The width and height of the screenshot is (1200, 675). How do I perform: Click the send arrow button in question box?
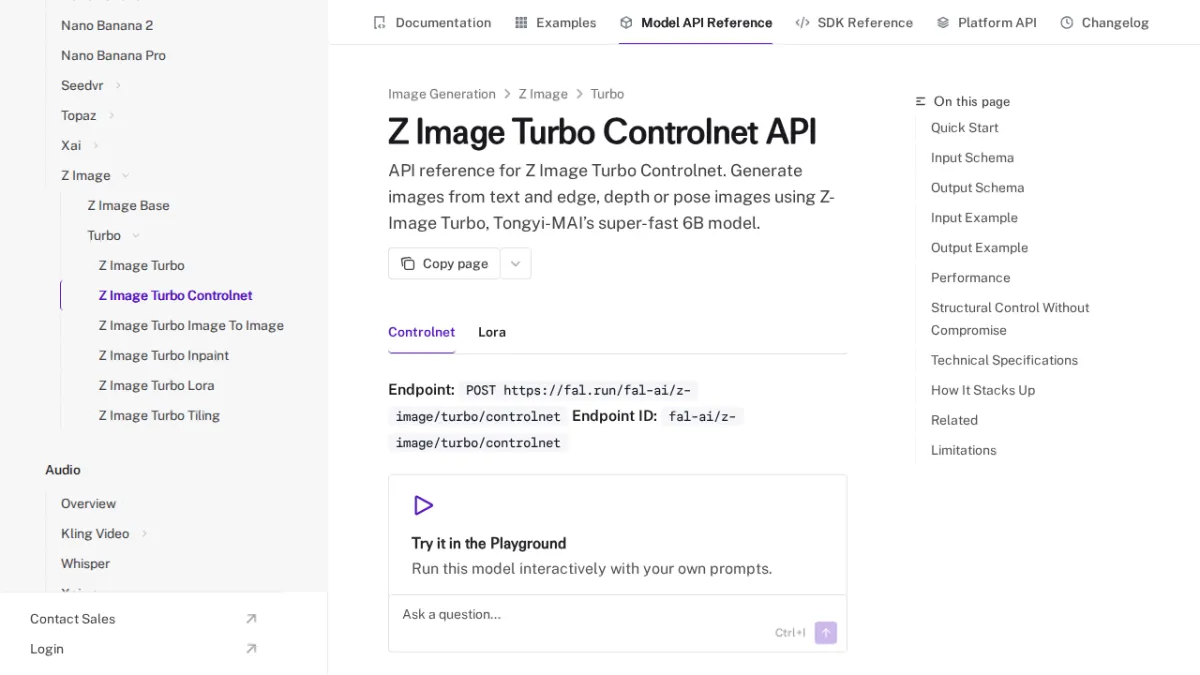pyautogui.click(x=825, y=632)
